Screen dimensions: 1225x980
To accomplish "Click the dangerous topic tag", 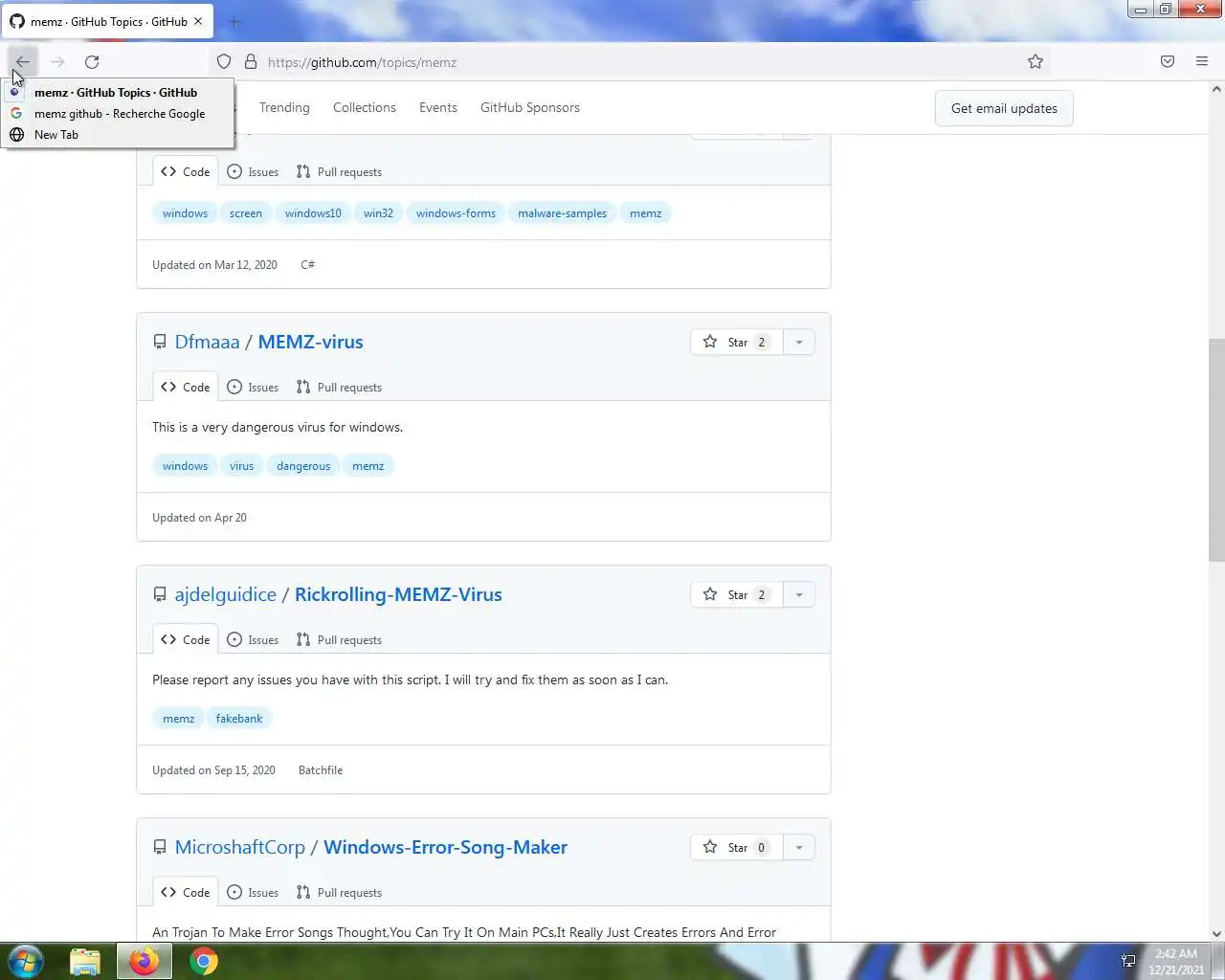I will click(x=303, y=466).
